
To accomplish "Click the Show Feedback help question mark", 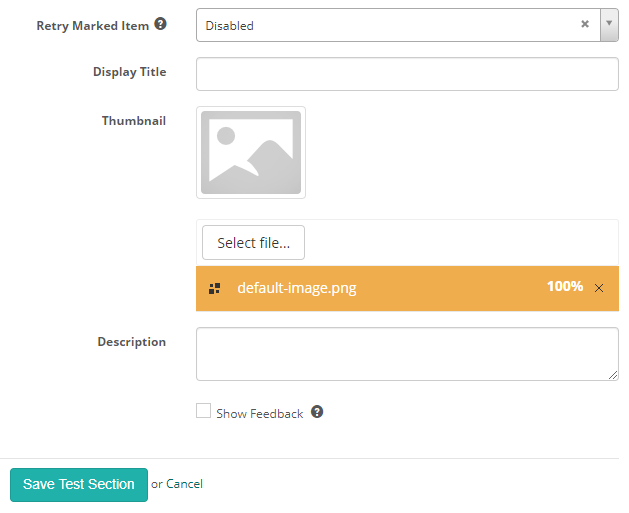I will click(x=317, y=412).
